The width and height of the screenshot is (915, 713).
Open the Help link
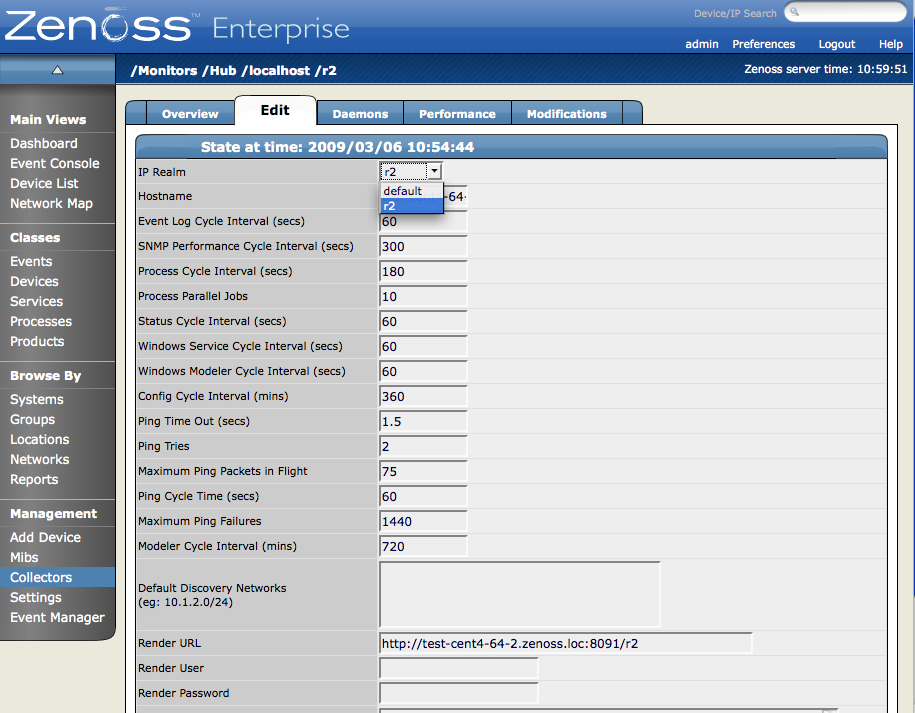coord(890,44)
